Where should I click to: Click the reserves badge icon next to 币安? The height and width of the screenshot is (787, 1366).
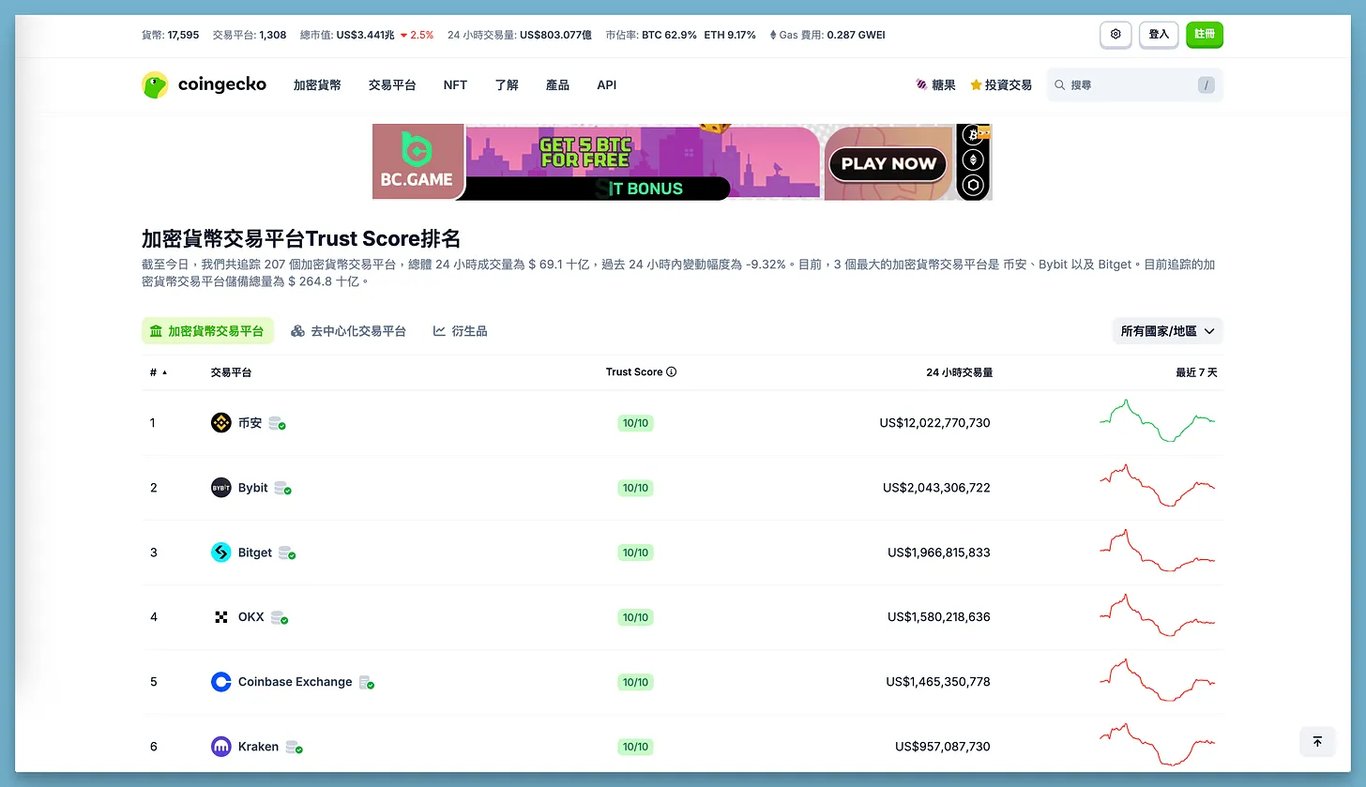pos(277,424)
